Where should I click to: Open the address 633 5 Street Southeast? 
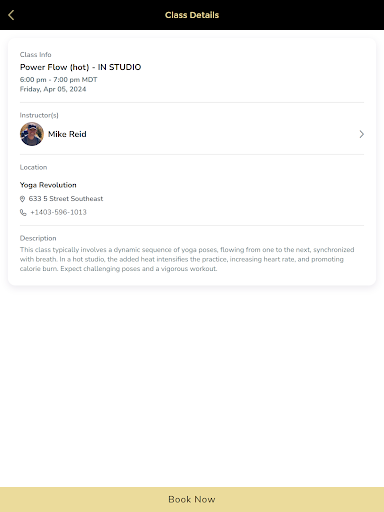point(66,199)
